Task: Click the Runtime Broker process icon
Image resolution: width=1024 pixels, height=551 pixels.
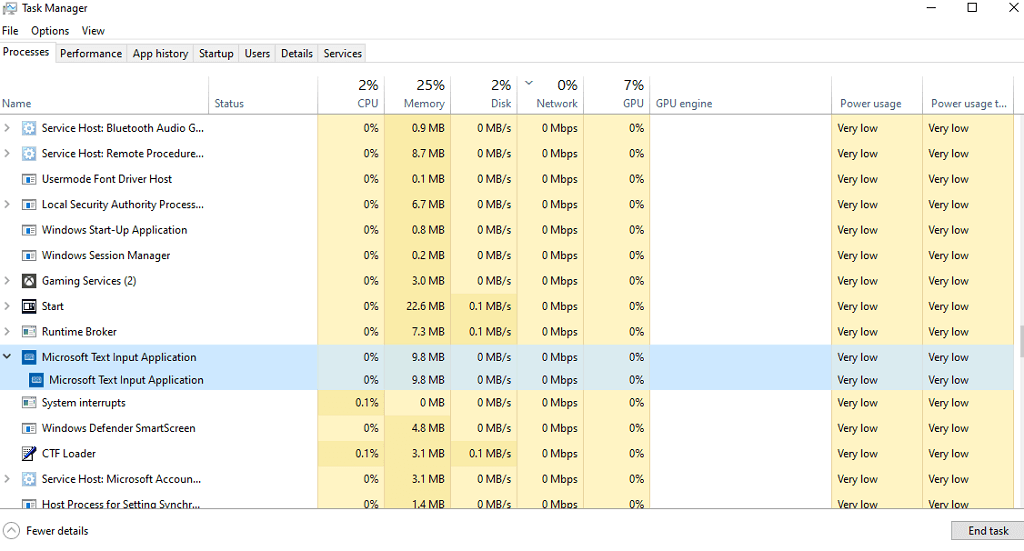Action: pos(29,332)
